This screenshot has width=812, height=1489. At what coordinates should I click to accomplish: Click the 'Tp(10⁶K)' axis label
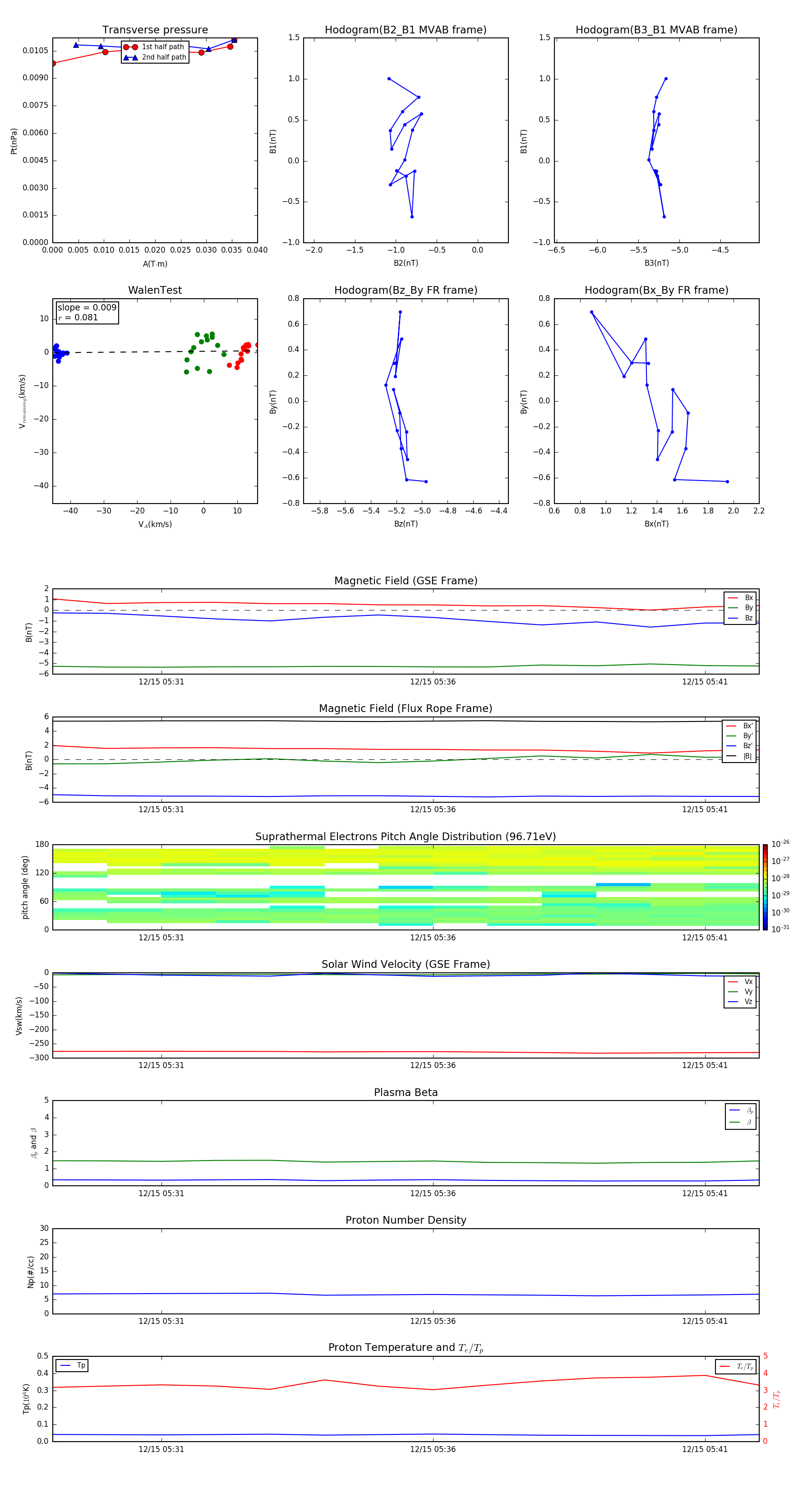[x=26, y=1399]
